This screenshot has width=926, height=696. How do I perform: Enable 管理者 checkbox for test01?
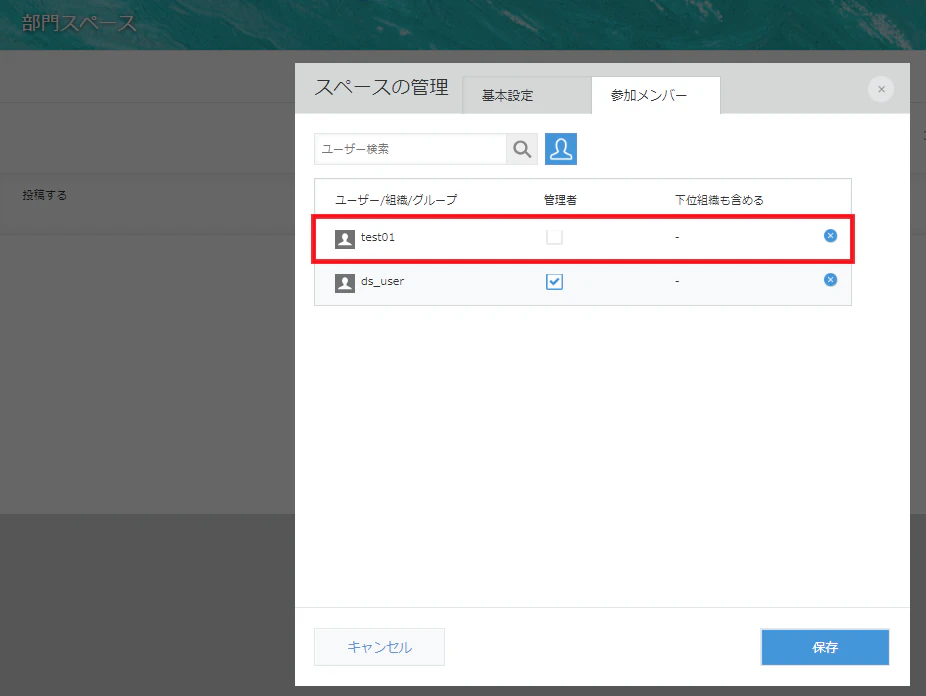(x=554, y=237)
